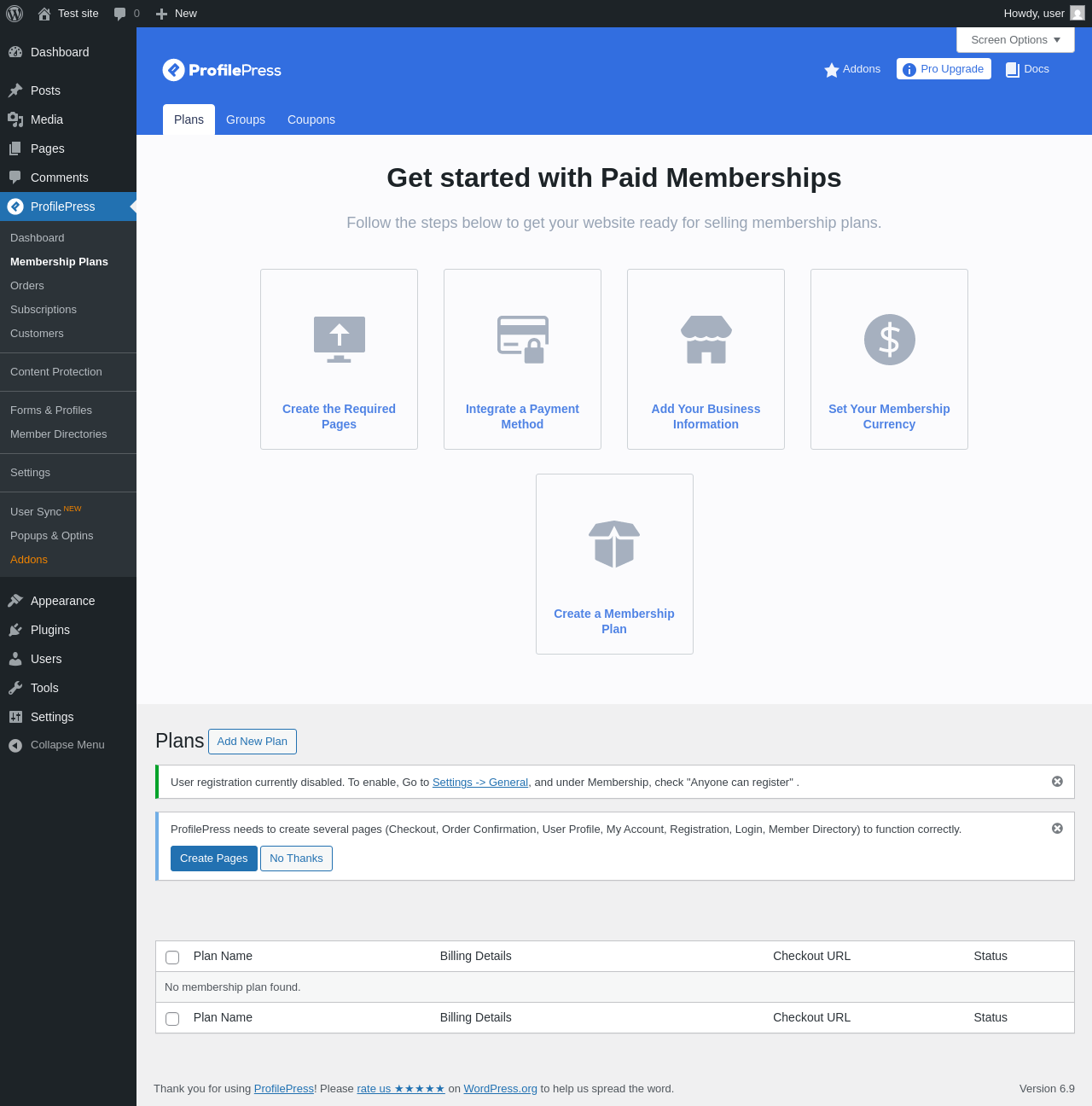Follow the Settings -> General link
This screenshot has height=1106, width=1092.
[480, 783]
